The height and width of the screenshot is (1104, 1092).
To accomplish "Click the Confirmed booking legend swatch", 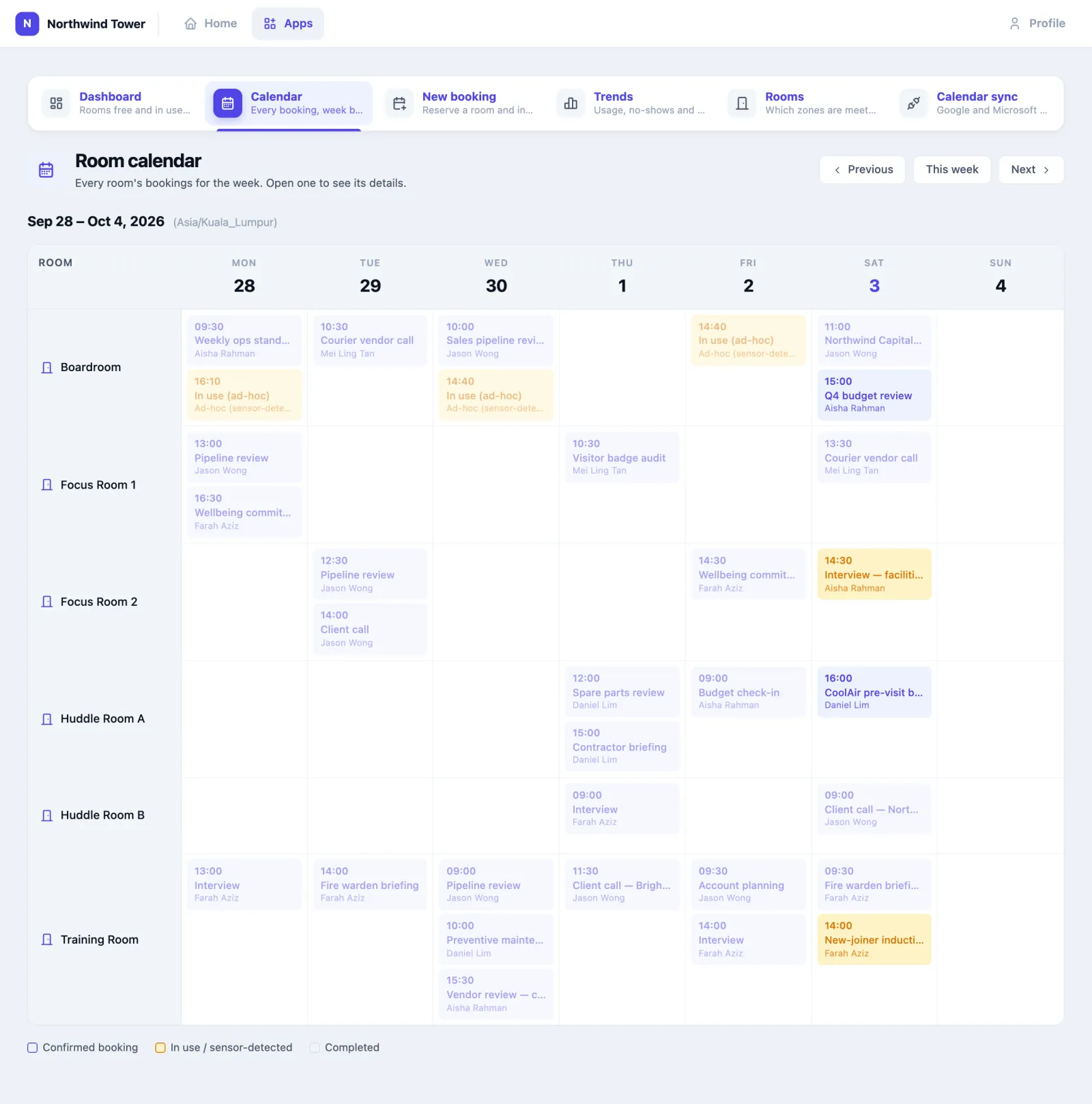I will pyautogui.click(x=32, y=1047).
